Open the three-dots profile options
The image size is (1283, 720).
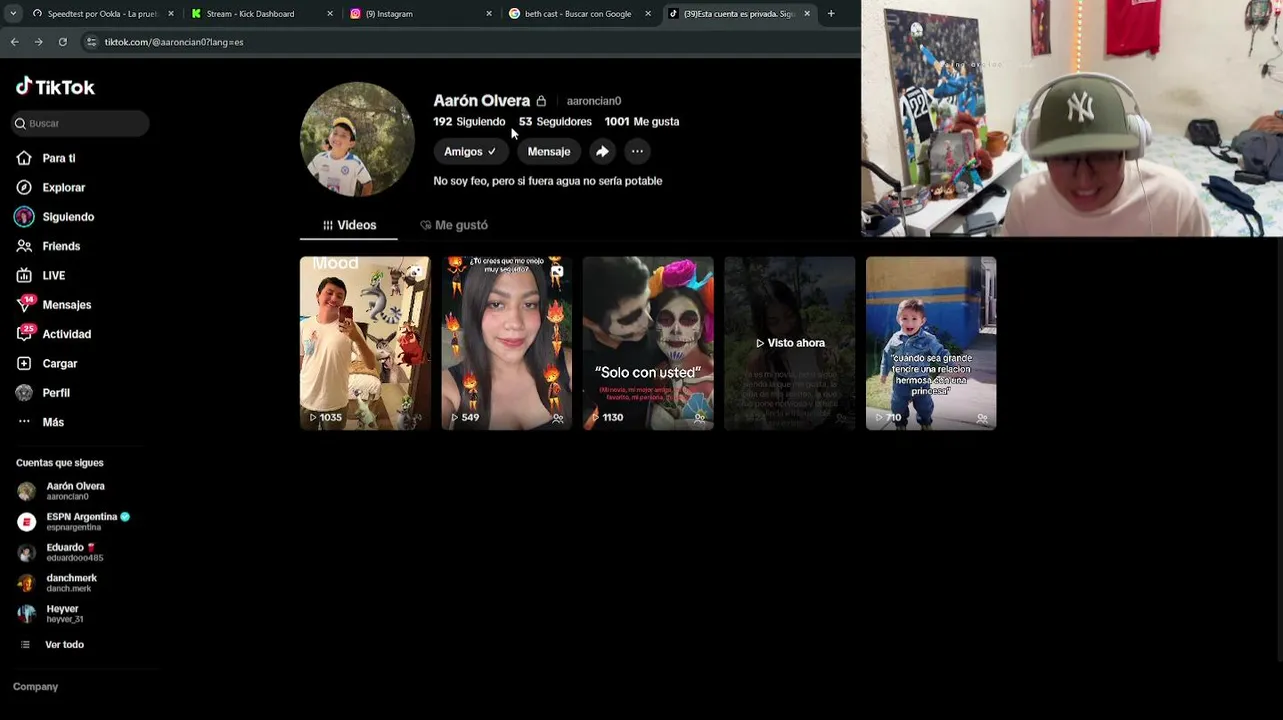[x=637, y=151]
